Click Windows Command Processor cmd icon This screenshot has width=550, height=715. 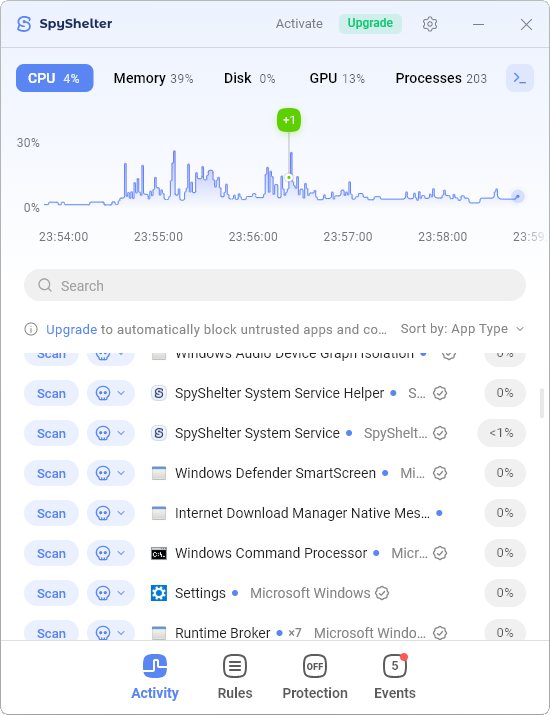[x=159, y=553]
